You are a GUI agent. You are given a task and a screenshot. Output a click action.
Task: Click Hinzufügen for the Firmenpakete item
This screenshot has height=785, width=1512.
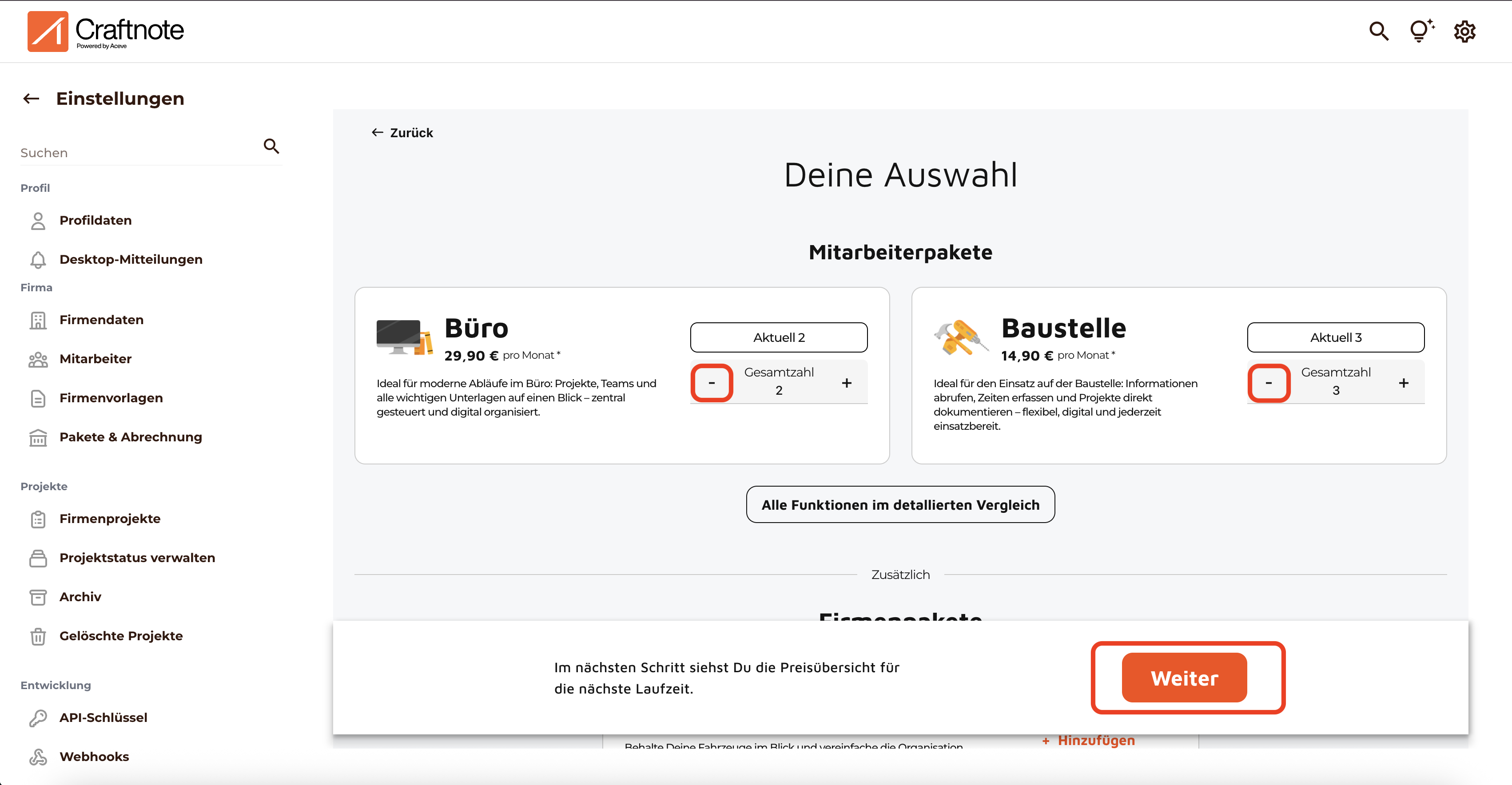[1088, 740]
